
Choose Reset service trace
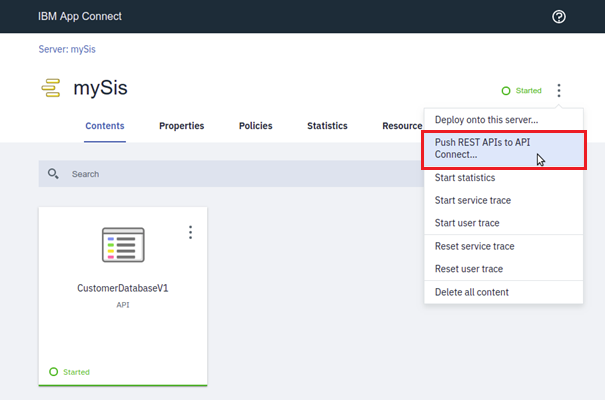[504, 246]
